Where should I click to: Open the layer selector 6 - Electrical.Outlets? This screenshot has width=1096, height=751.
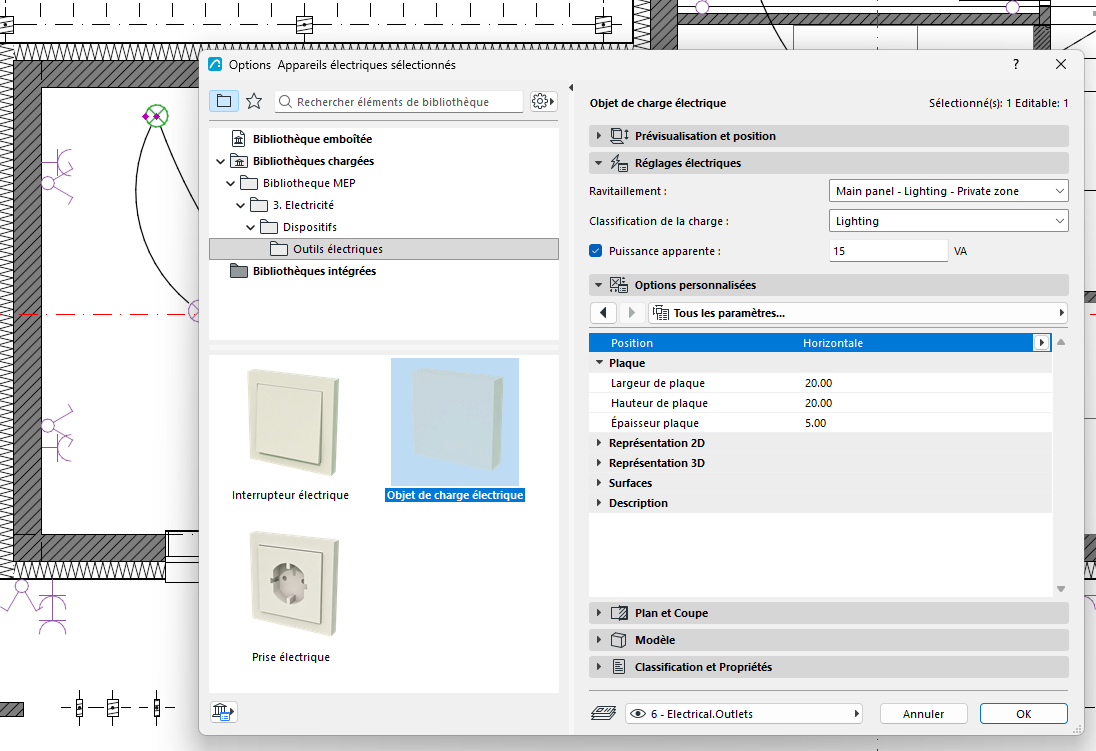pyautogui.click(x=744, y=714)
